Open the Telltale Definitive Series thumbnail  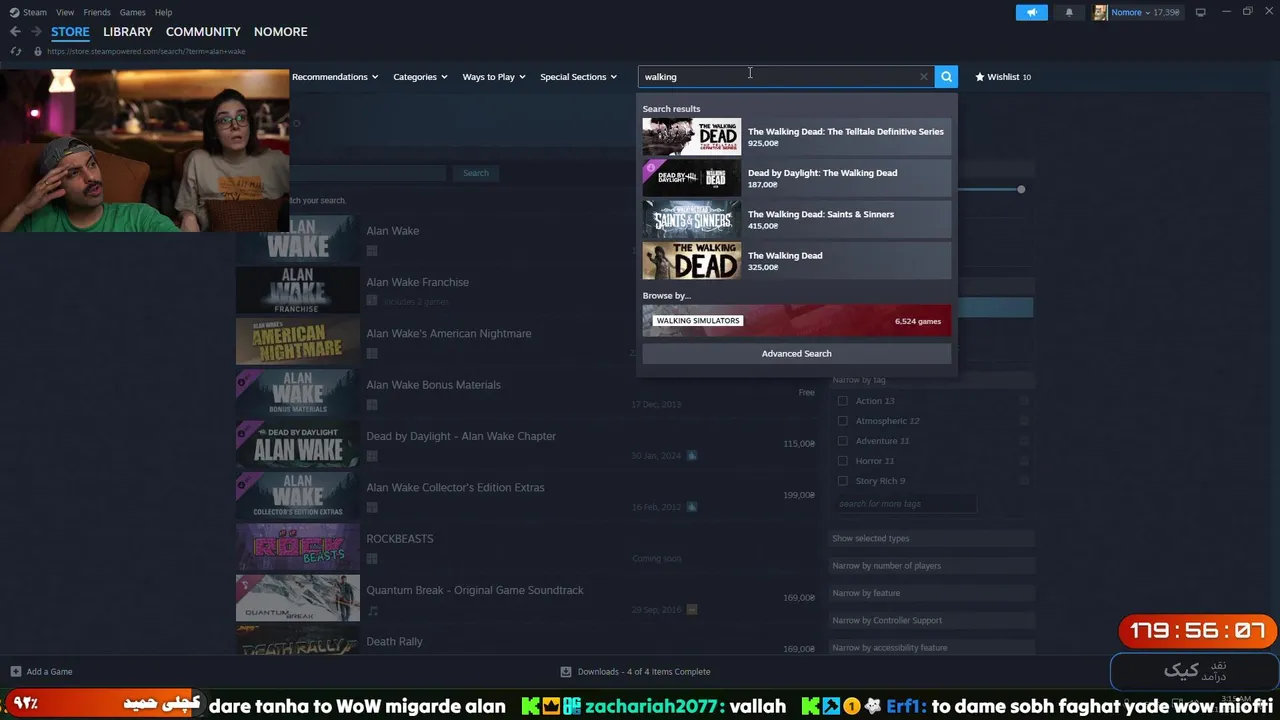pyautogui.click(x=692, y=137)
